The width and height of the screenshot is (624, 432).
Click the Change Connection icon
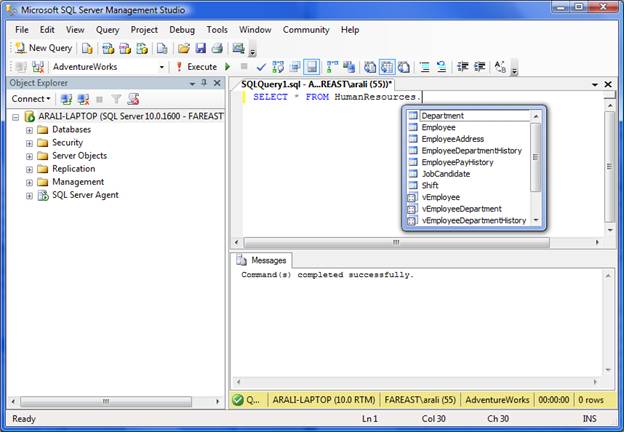coord(38,67)
